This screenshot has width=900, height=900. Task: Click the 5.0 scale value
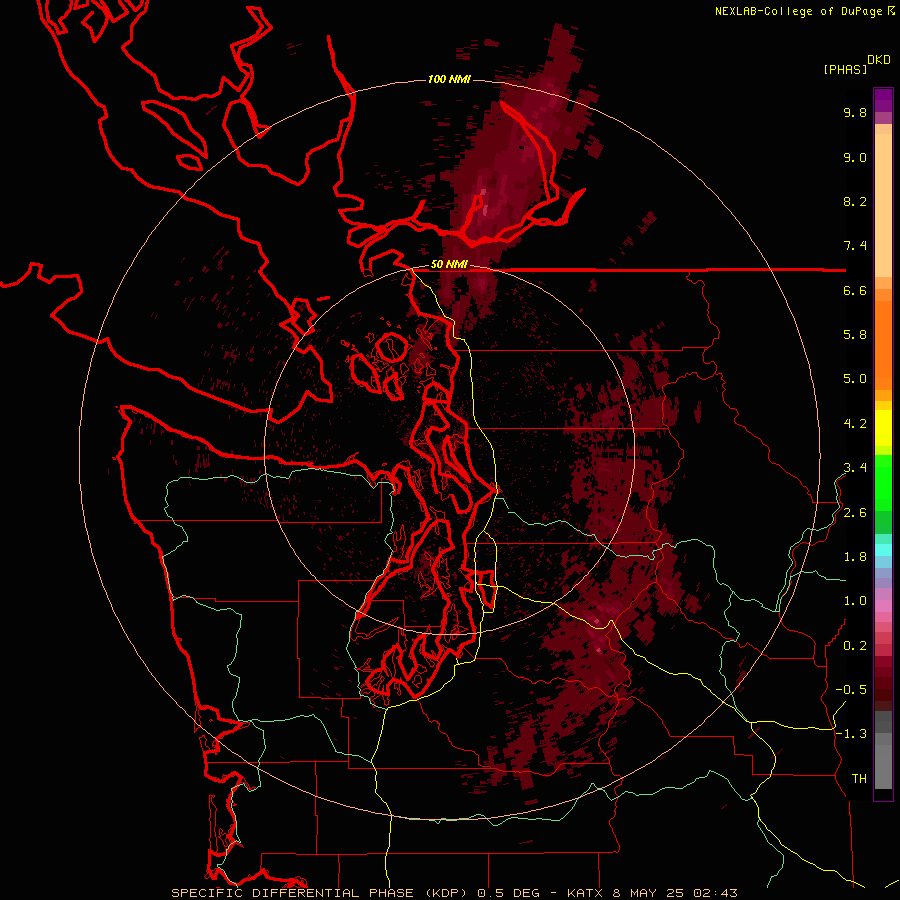point(855,379)
